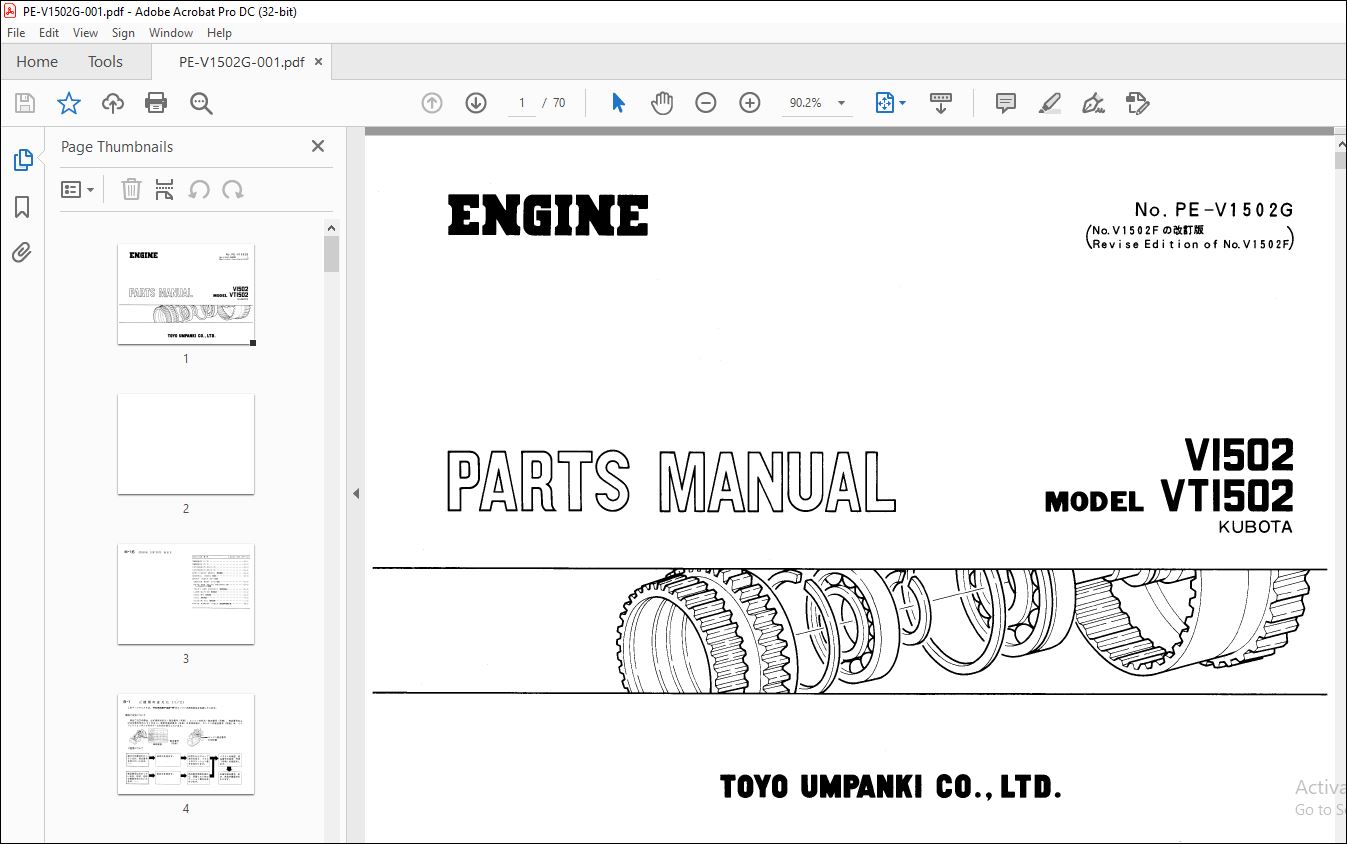Open the View menu
The width and height of the screenshot is (1347, 844).
[86, 33]
